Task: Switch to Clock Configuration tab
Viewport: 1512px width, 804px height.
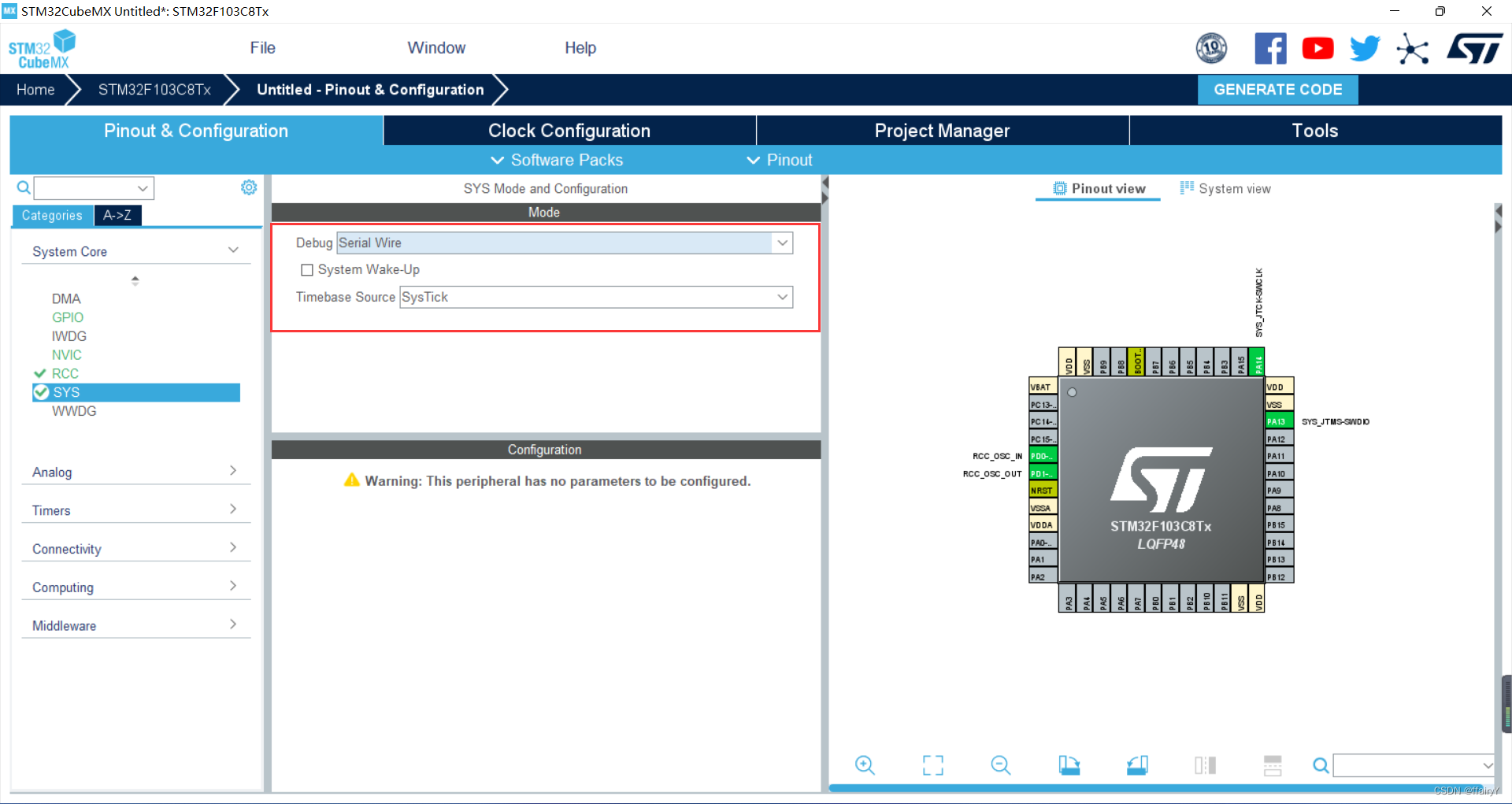Action: 569,131
